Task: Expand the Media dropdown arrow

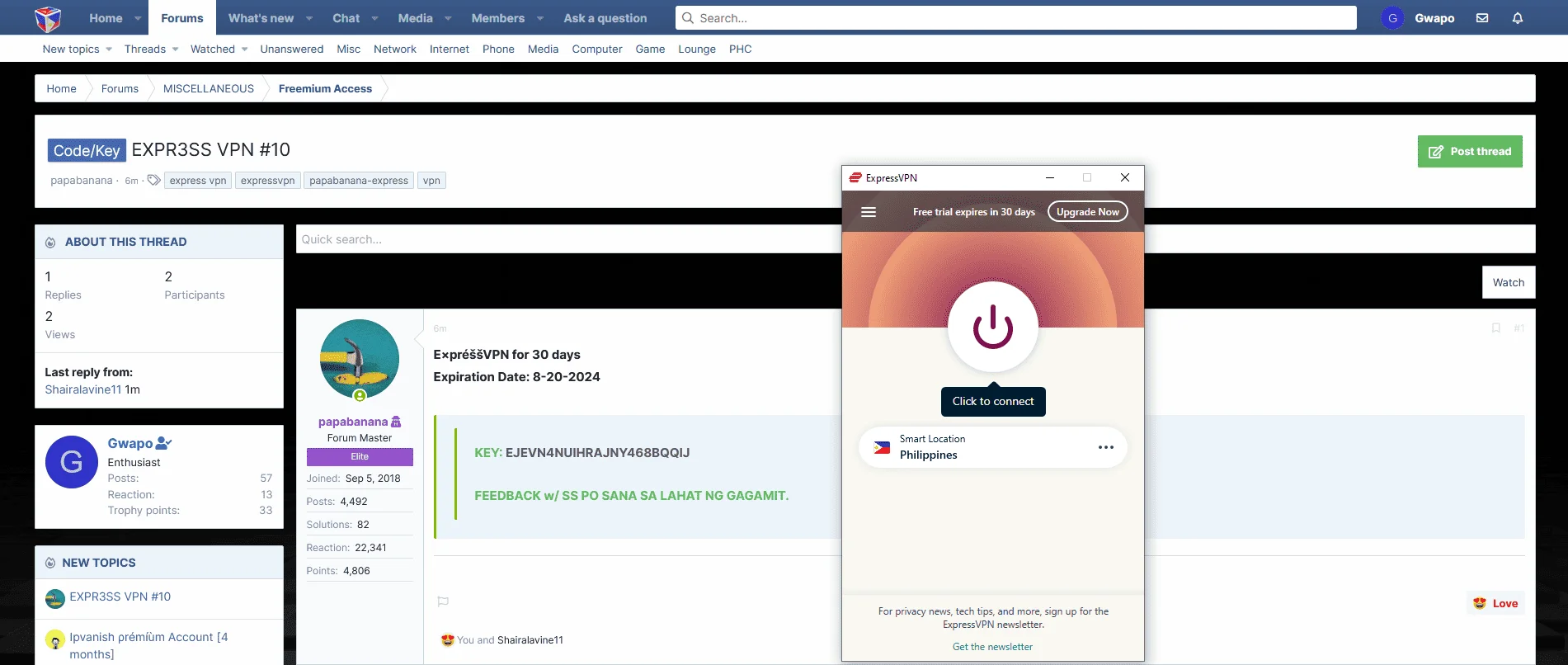Action: coord(448,18)
